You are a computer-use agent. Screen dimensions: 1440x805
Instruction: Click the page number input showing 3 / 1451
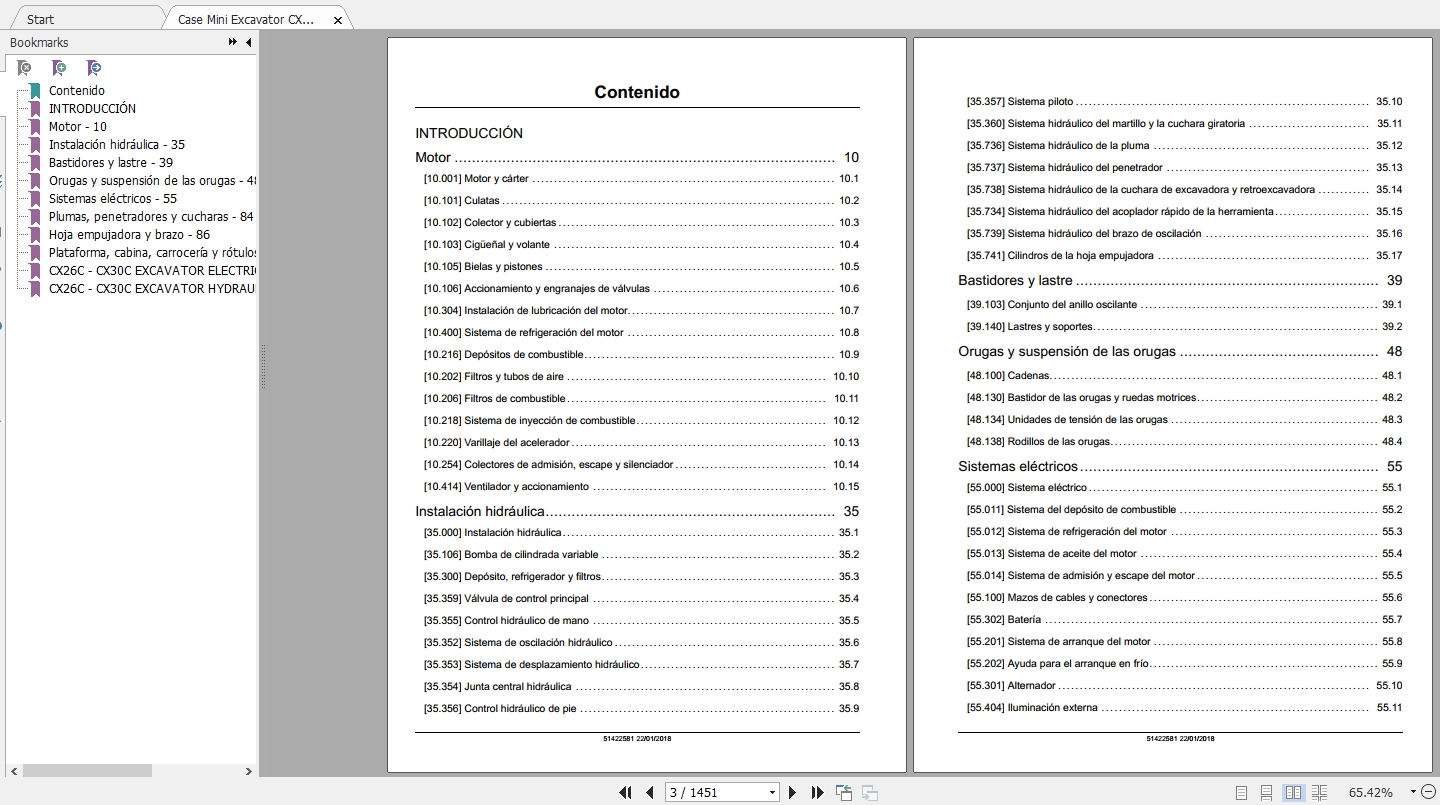coord(716,792)
